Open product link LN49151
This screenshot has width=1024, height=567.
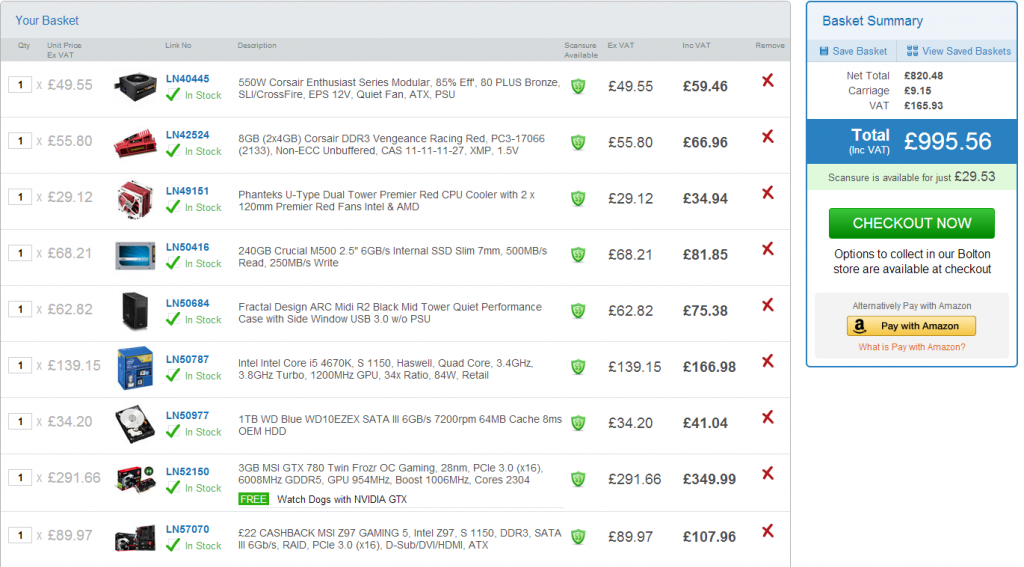click(187, 191)
